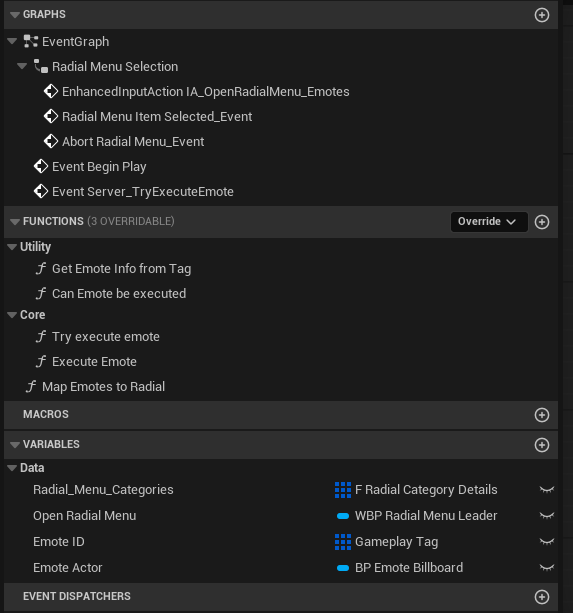Viewport: 573px width, 613px height.
Task: Toggle visibility eye for Radial_Menu_Categories variable
Action: 547,490
